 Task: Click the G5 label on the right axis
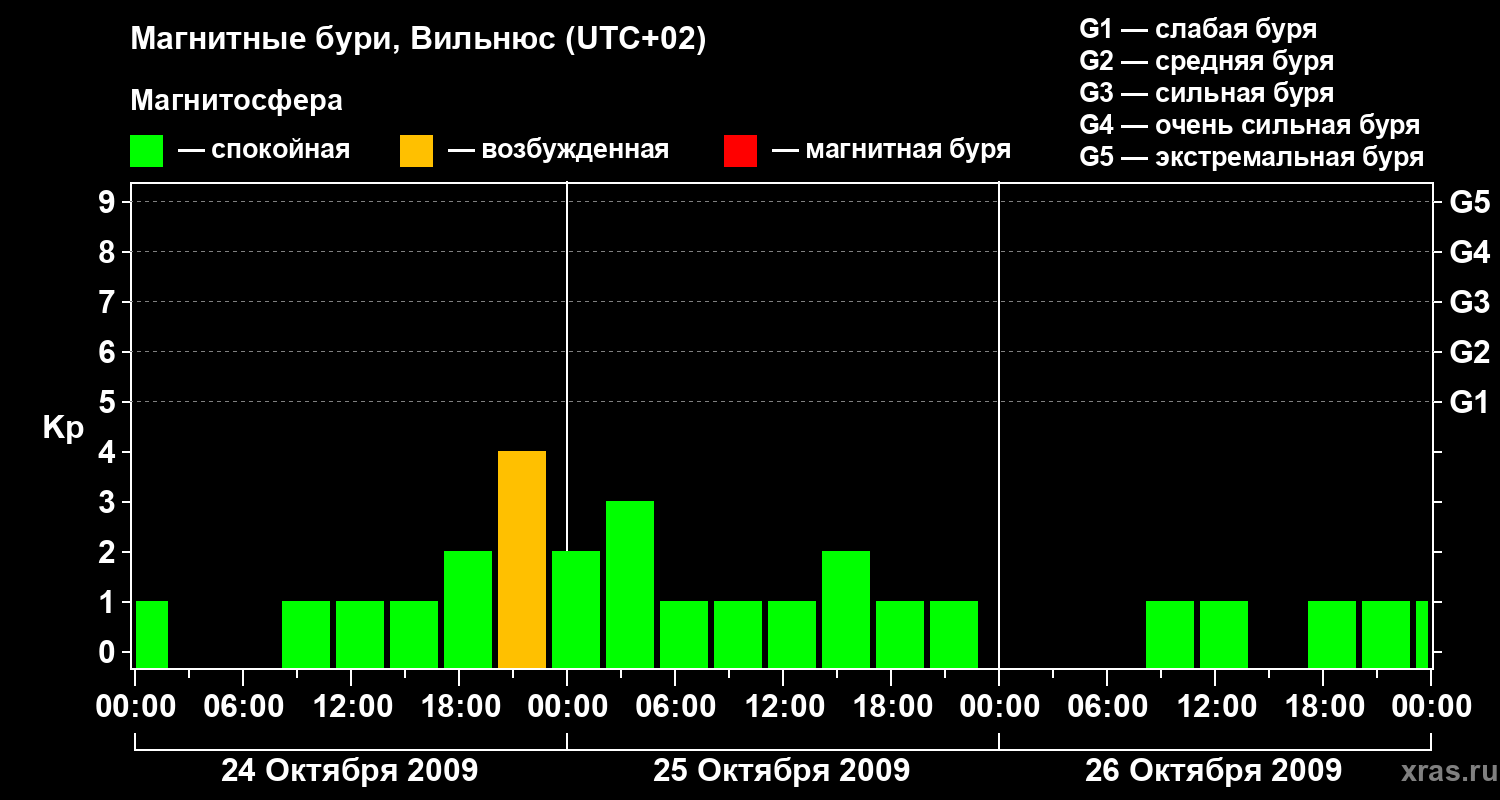(x=1470, y=202)
